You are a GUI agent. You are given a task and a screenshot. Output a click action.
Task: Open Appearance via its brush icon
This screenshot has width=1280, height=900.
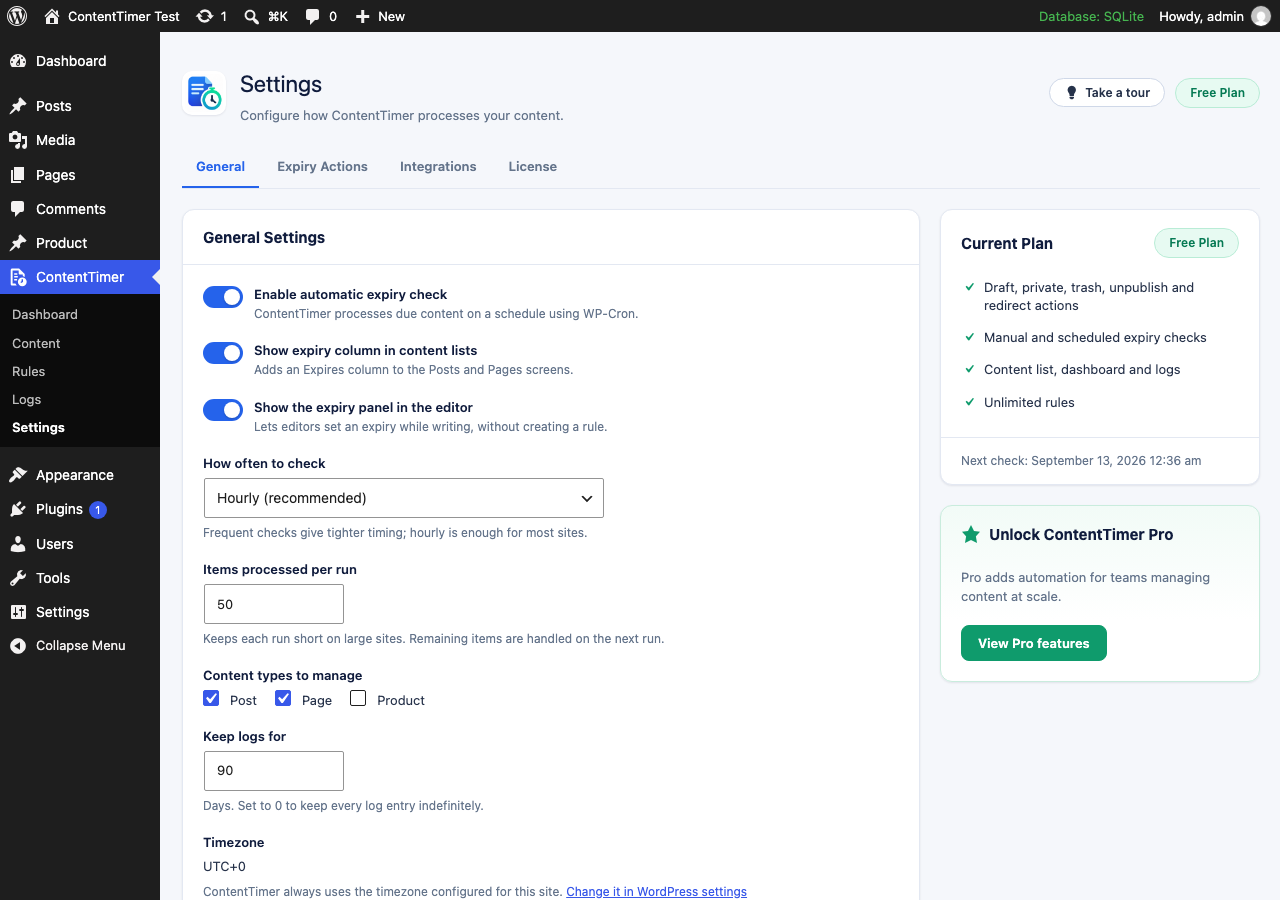(18, 475)
